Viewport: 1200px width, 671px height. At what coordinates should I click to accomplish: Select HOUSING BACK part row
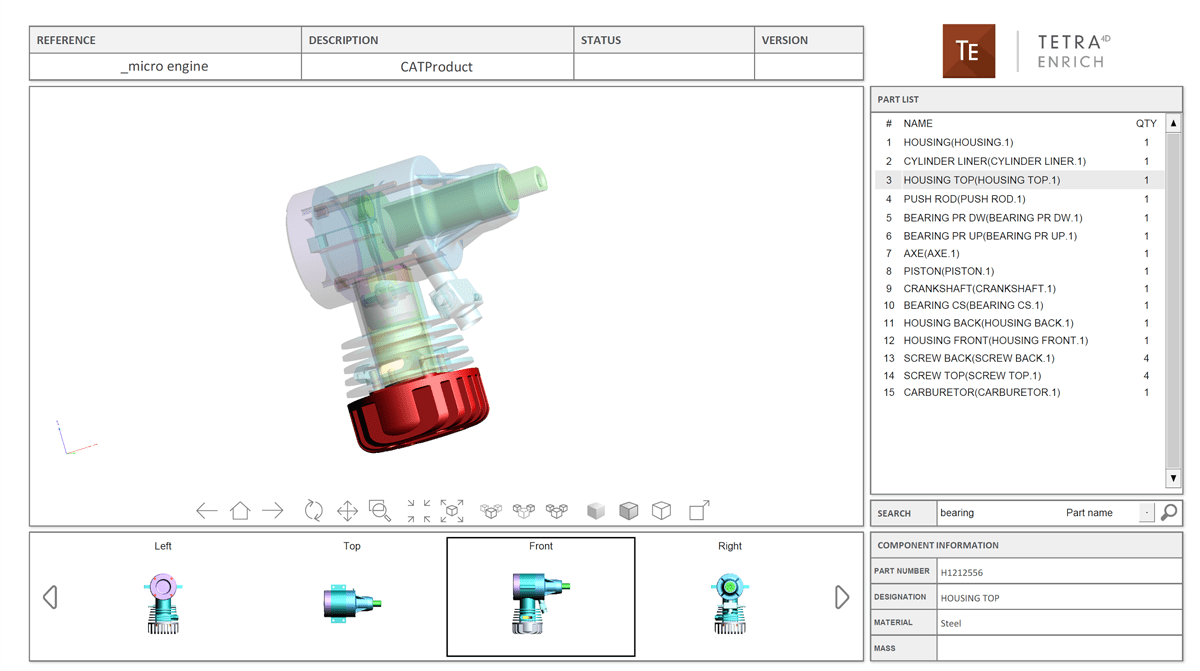1019,323
